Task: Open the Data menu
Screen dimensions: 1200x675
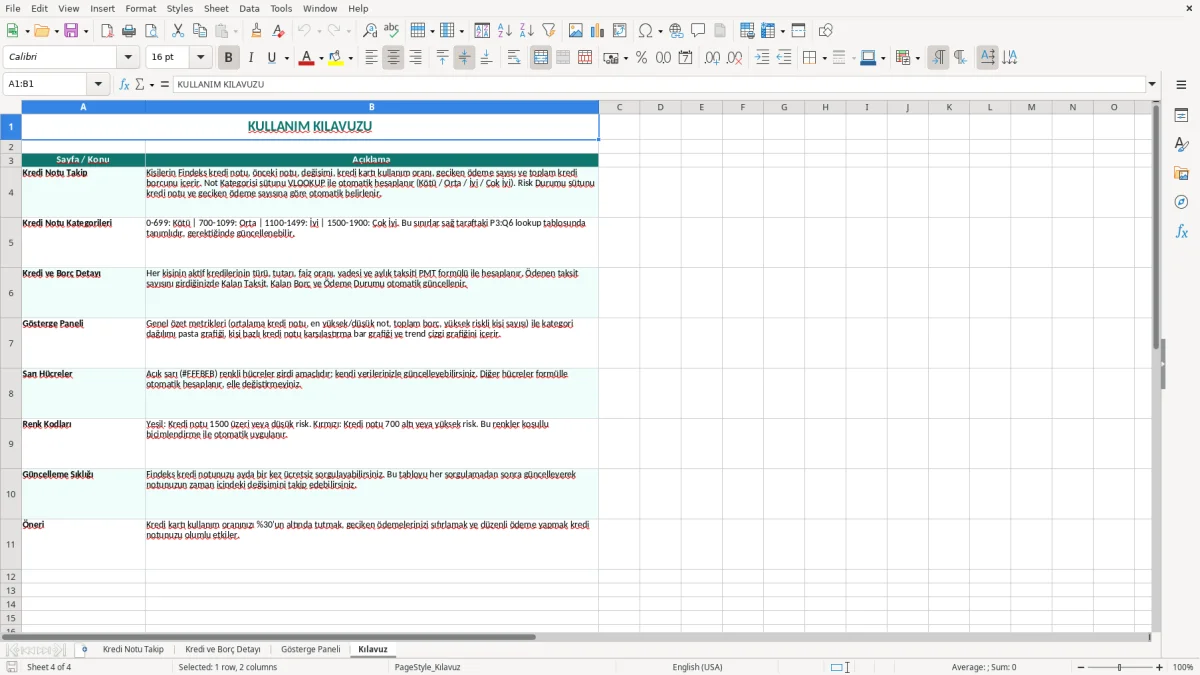Action: tap(249, 8)
